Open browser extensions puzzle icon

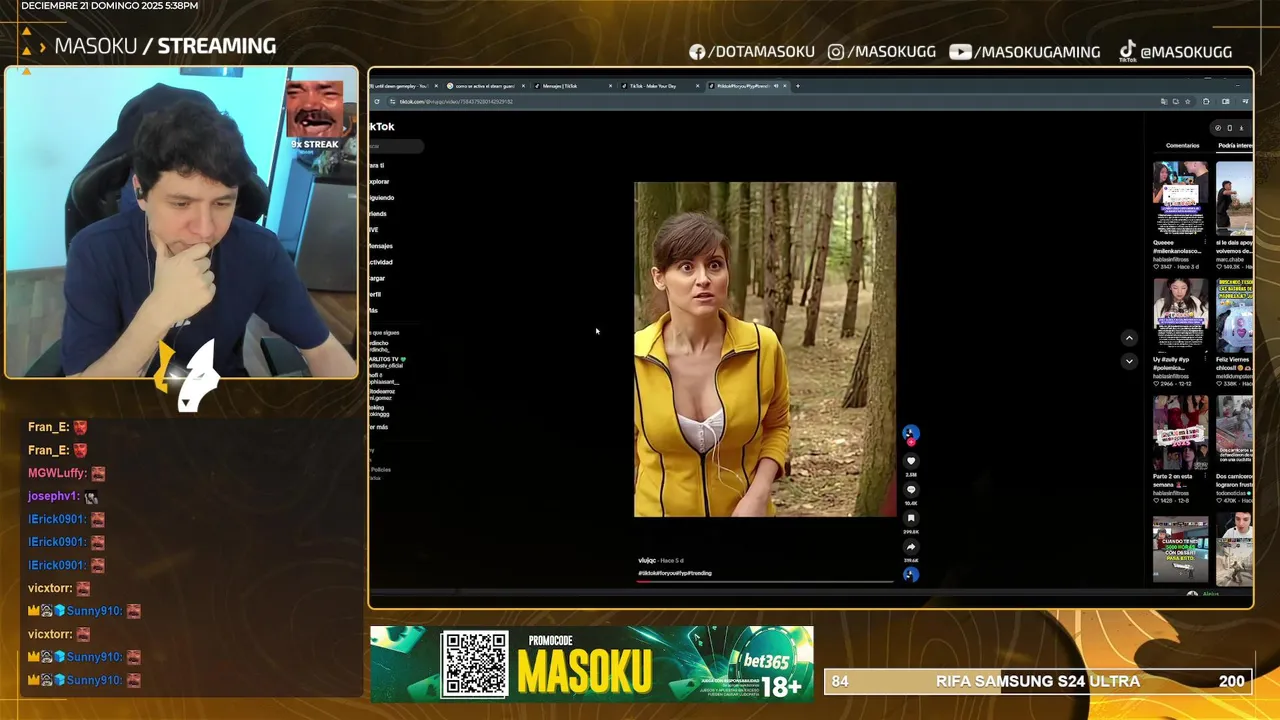pos(1206,101)
